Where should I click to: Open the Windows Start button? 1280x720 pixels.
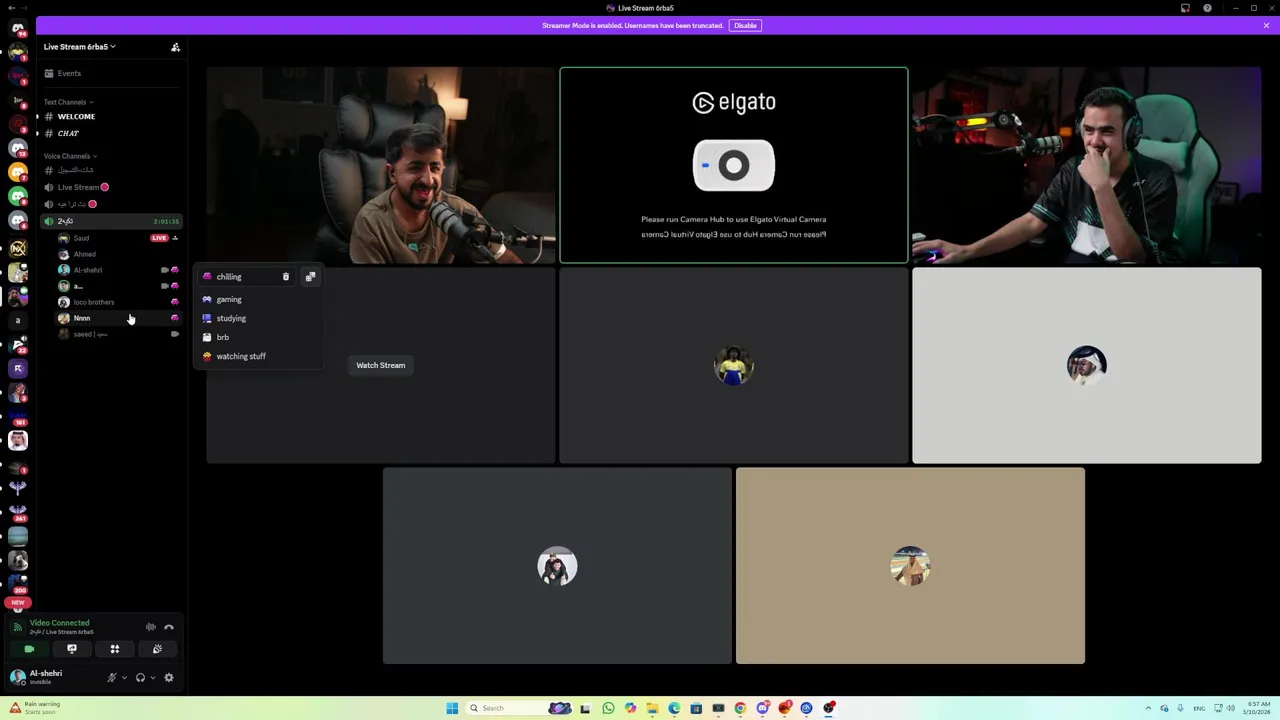[452, 708]
